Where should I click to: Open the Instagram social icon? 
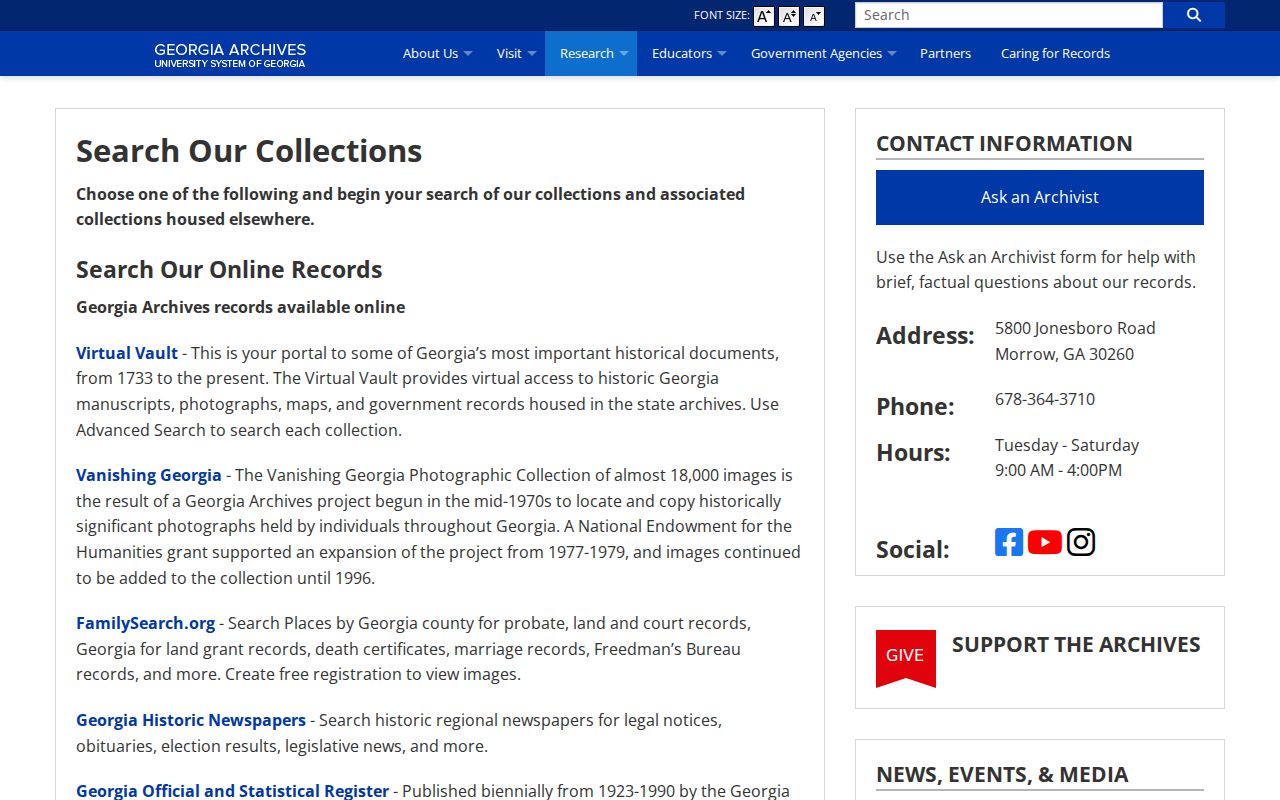(1081, 542)
